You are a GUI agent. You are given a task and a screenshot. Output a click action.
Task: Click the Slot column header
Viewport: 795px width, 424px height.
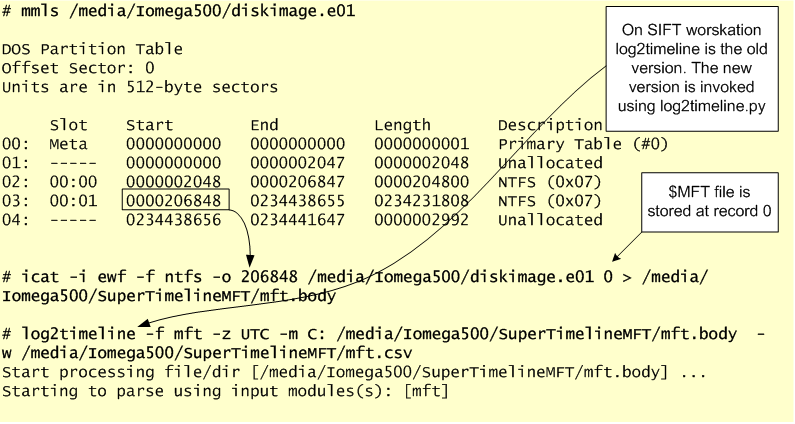point(68,125)
